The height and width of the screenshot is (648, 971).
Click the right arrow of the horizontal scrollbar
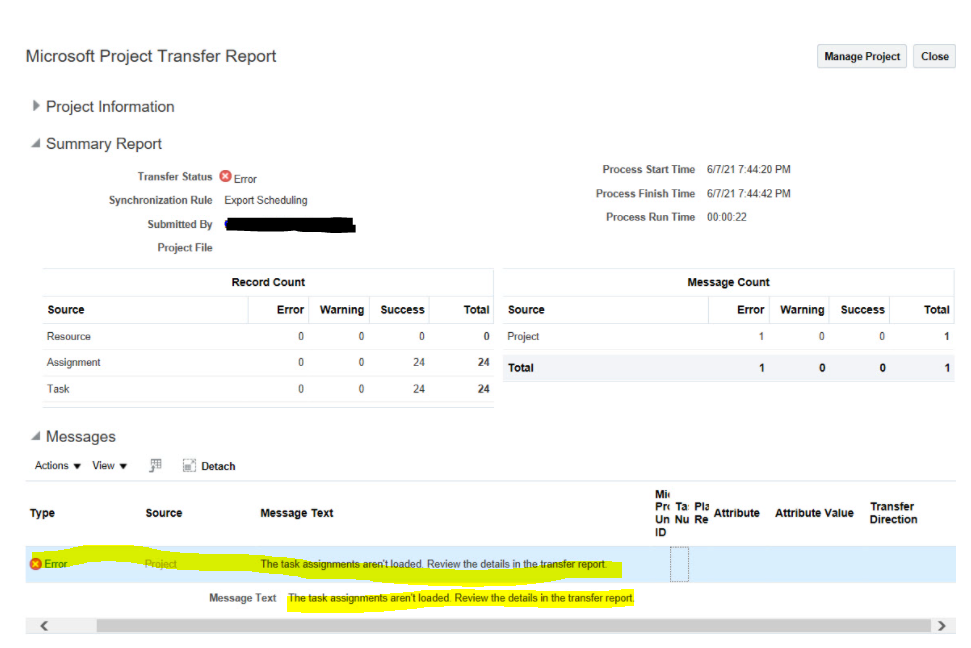942,625
